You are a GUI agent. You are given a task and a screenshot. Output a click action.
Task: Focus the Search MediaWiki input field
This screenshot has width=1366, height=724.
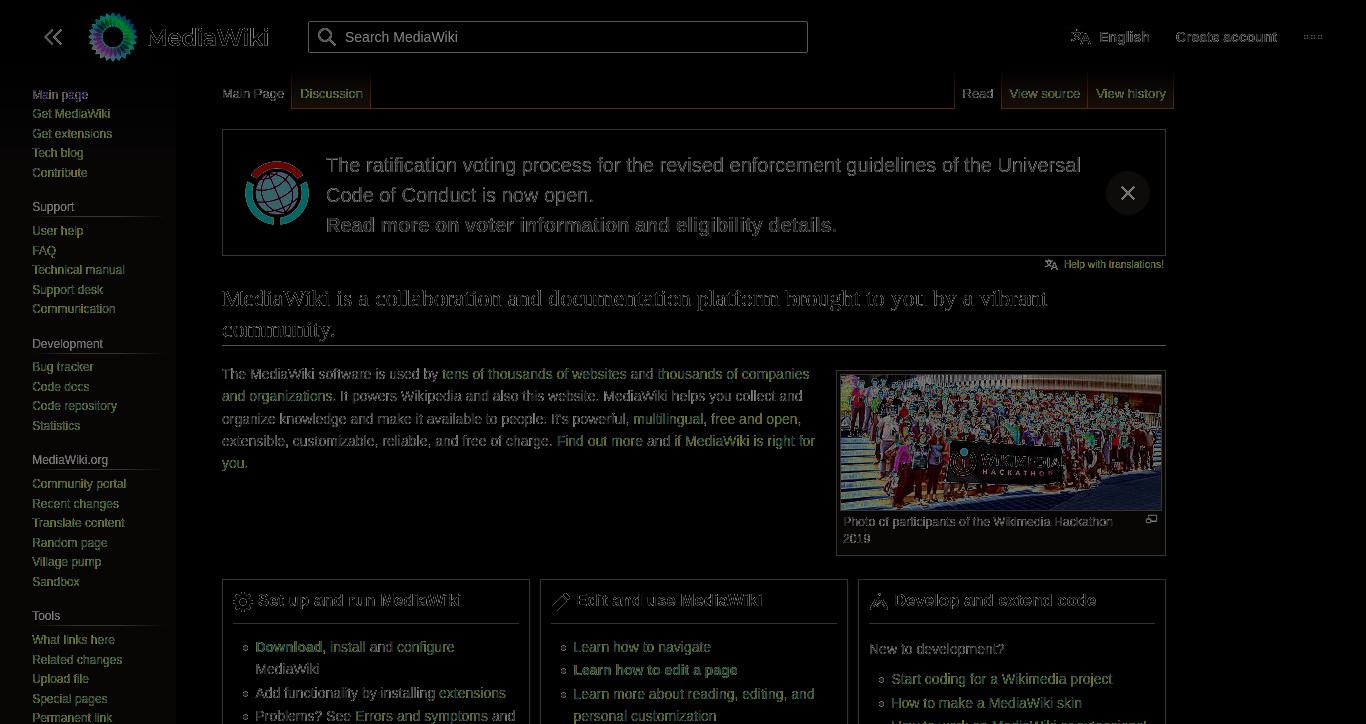[558, 37]
